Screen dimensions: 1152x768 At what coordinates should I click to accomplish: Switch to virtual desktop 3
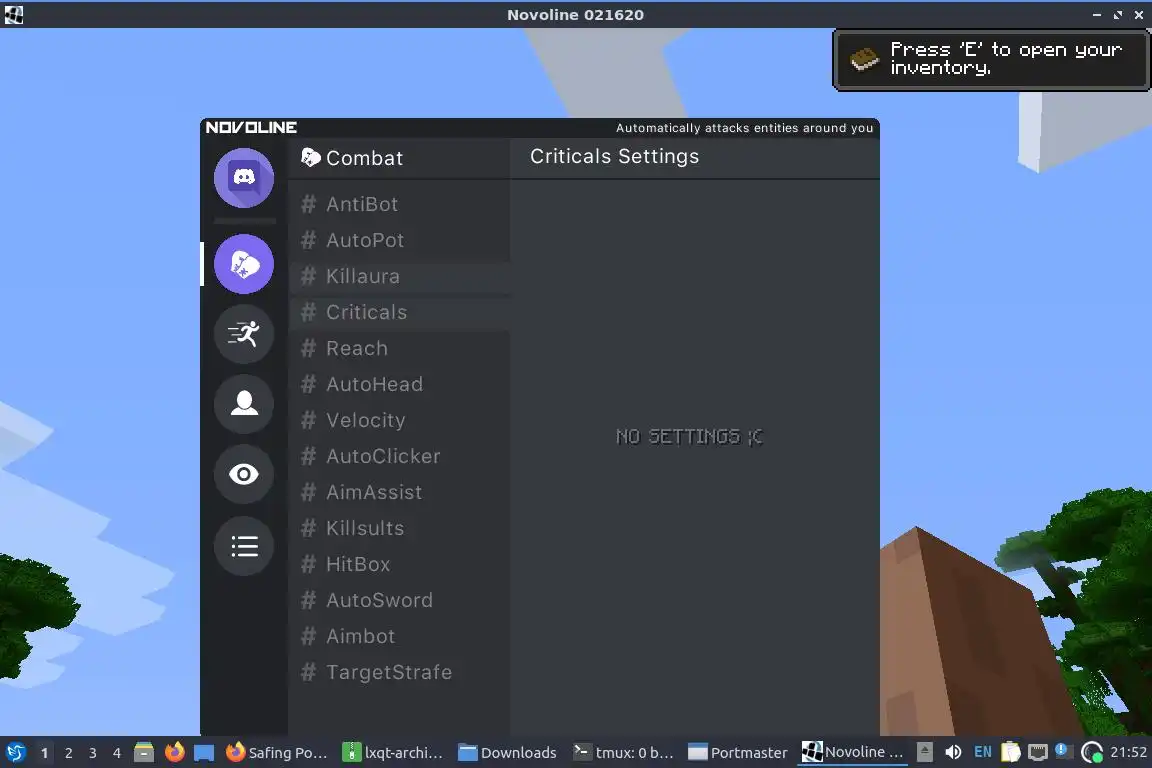click(x=93, y=753)
